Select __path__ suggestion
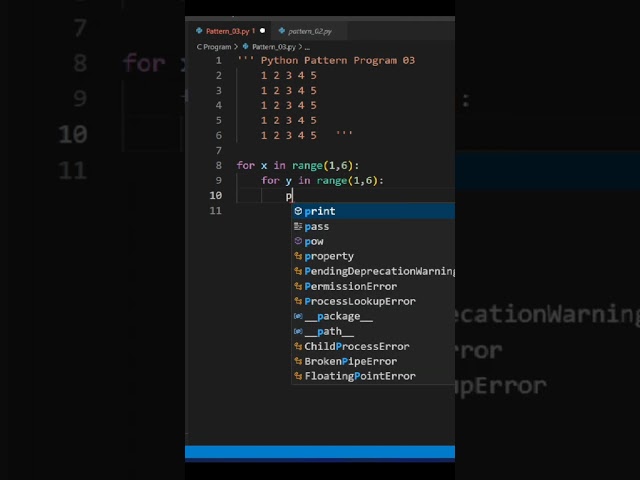 373,331
